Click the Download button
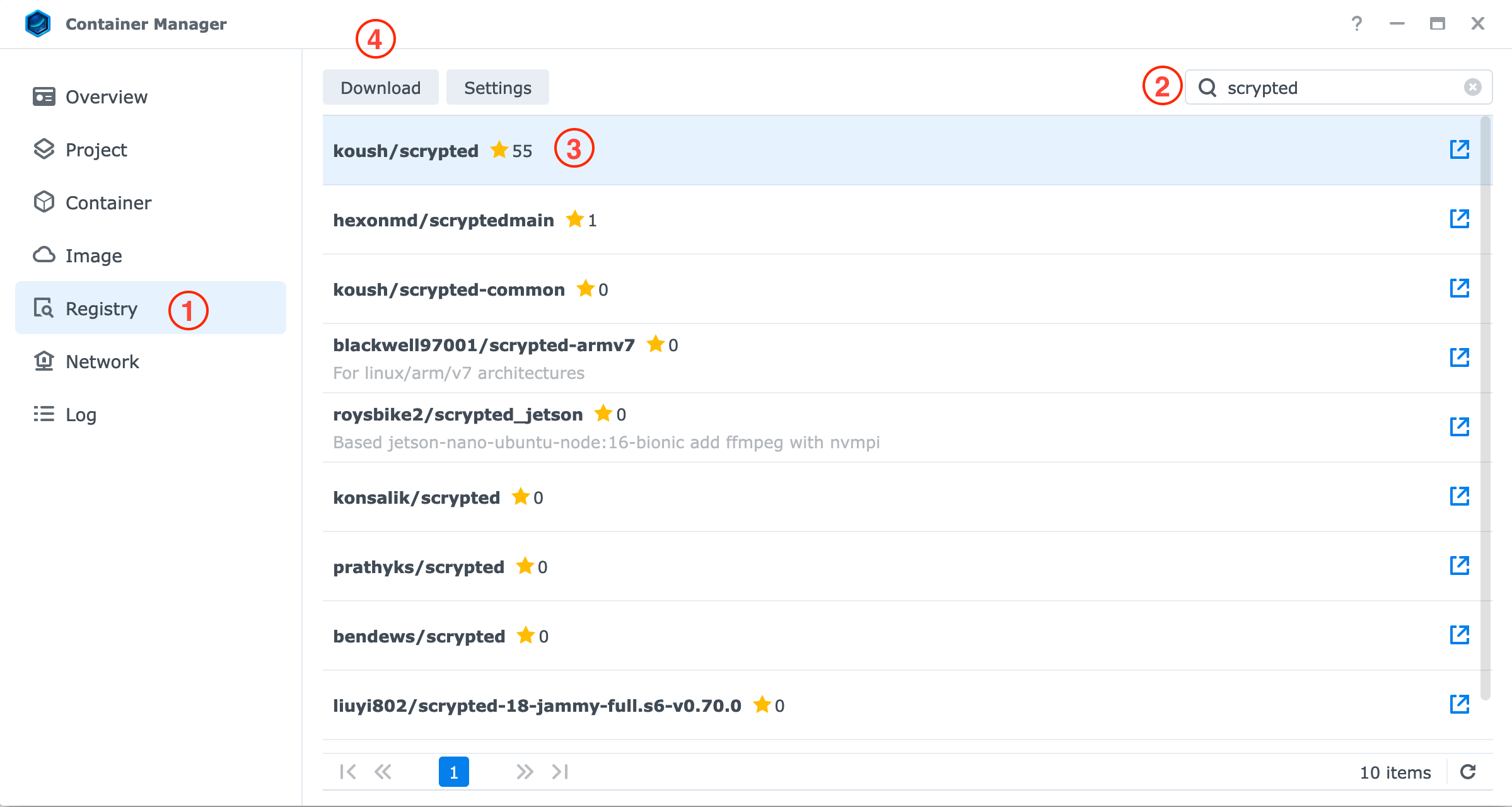Viewport: 1512px width, 807px height. (x=380, y=88)
